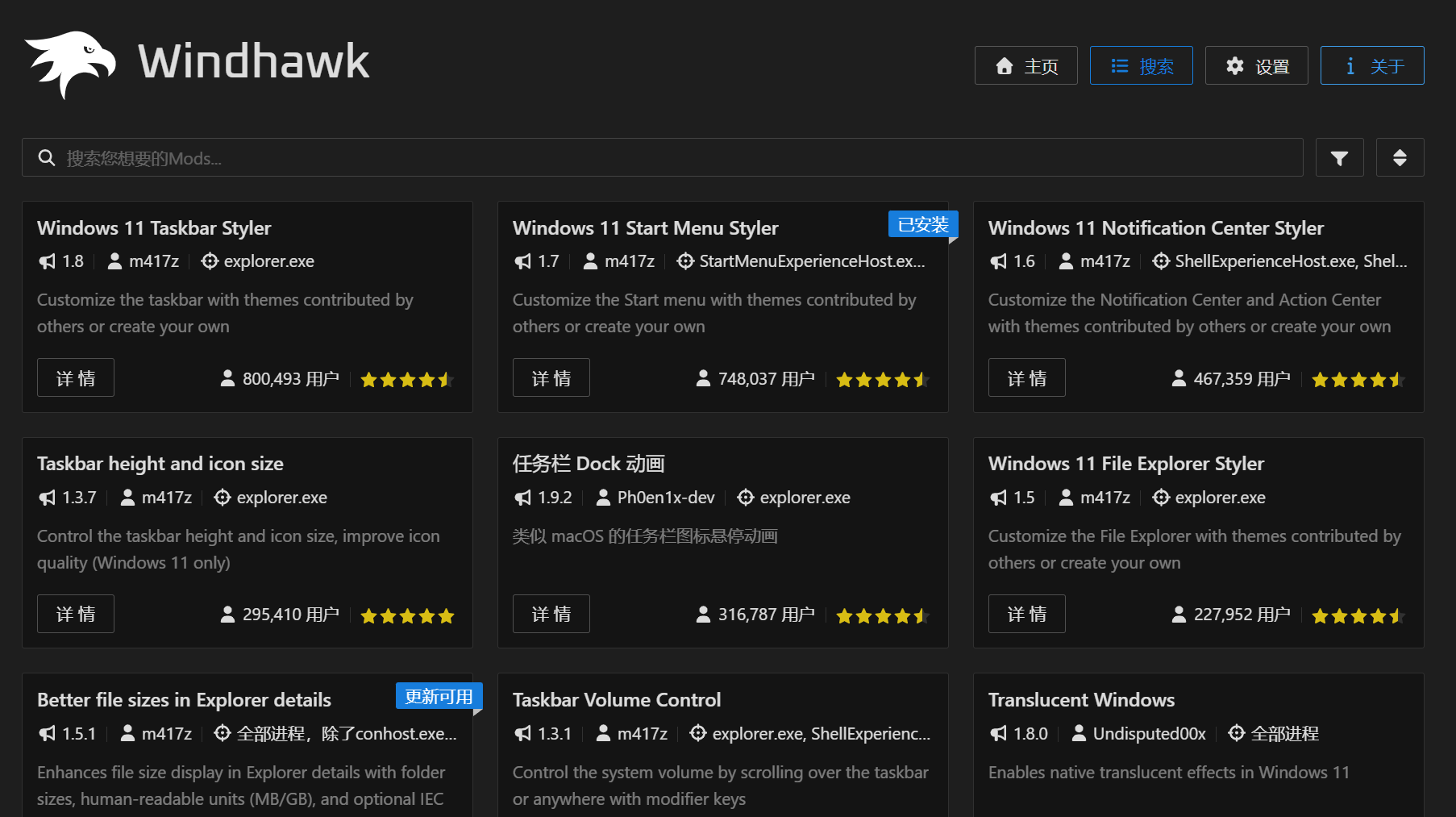Click user count icon beside 748,037 用户
This screenshot has width=1456, height=817.
tap(703, 378)
